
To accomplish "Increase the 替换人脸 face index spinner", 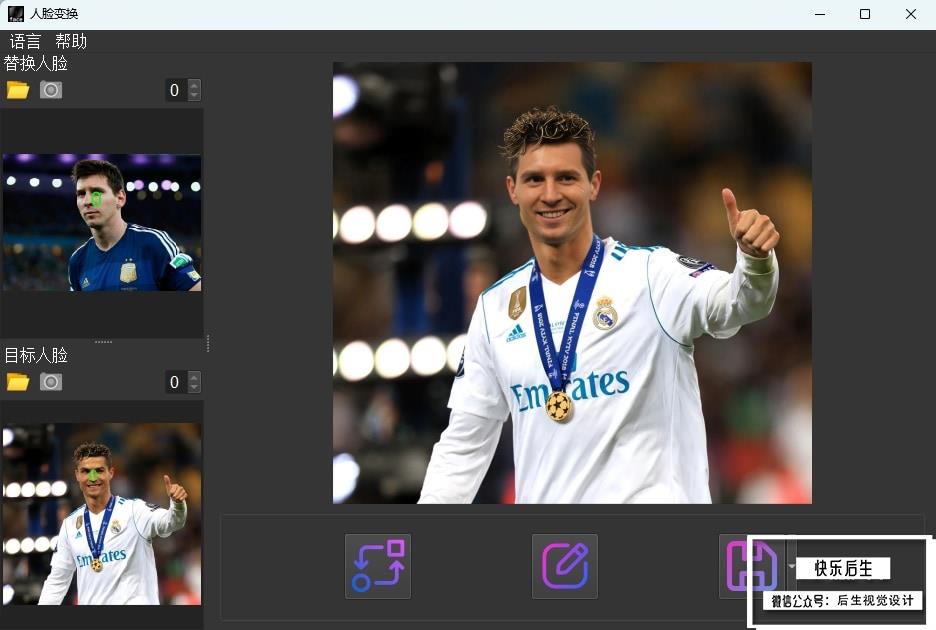I will tap(194, 85).
